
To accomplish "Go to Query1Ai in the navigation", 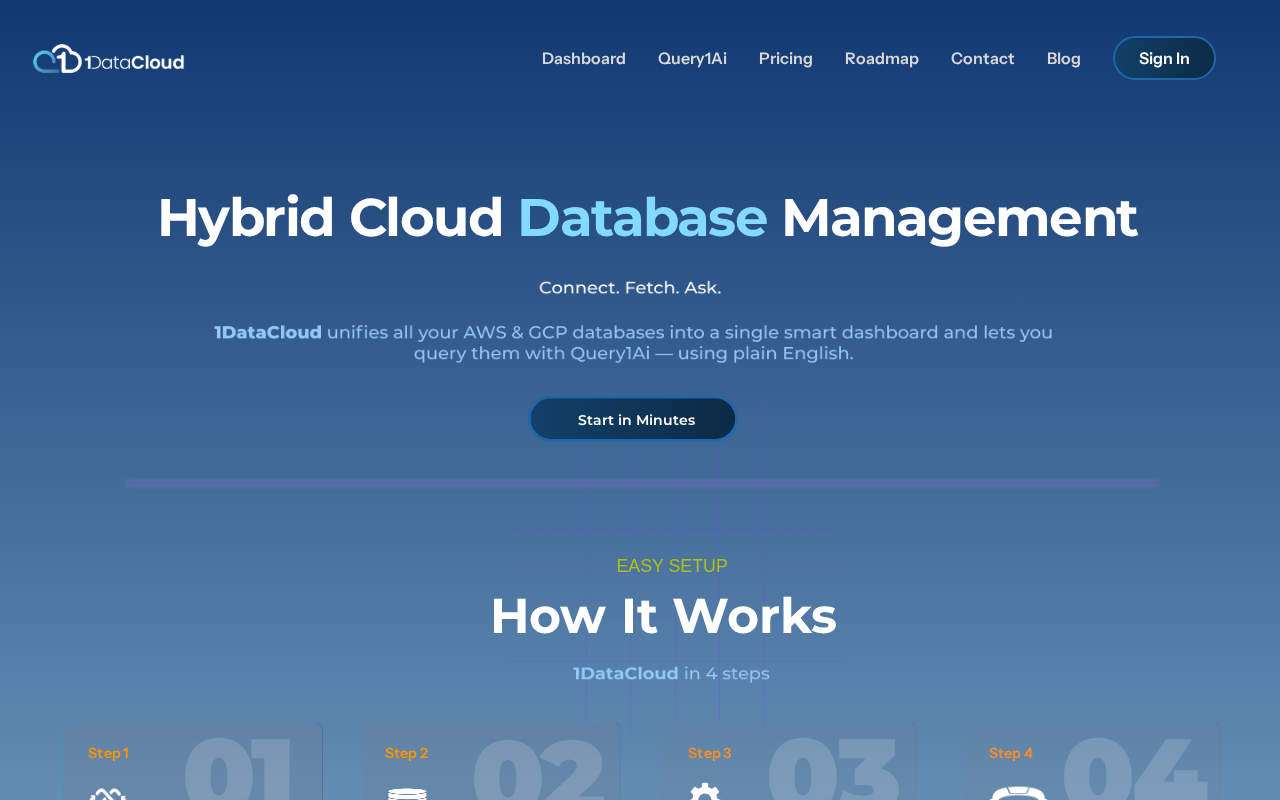I will coord(692,59).
